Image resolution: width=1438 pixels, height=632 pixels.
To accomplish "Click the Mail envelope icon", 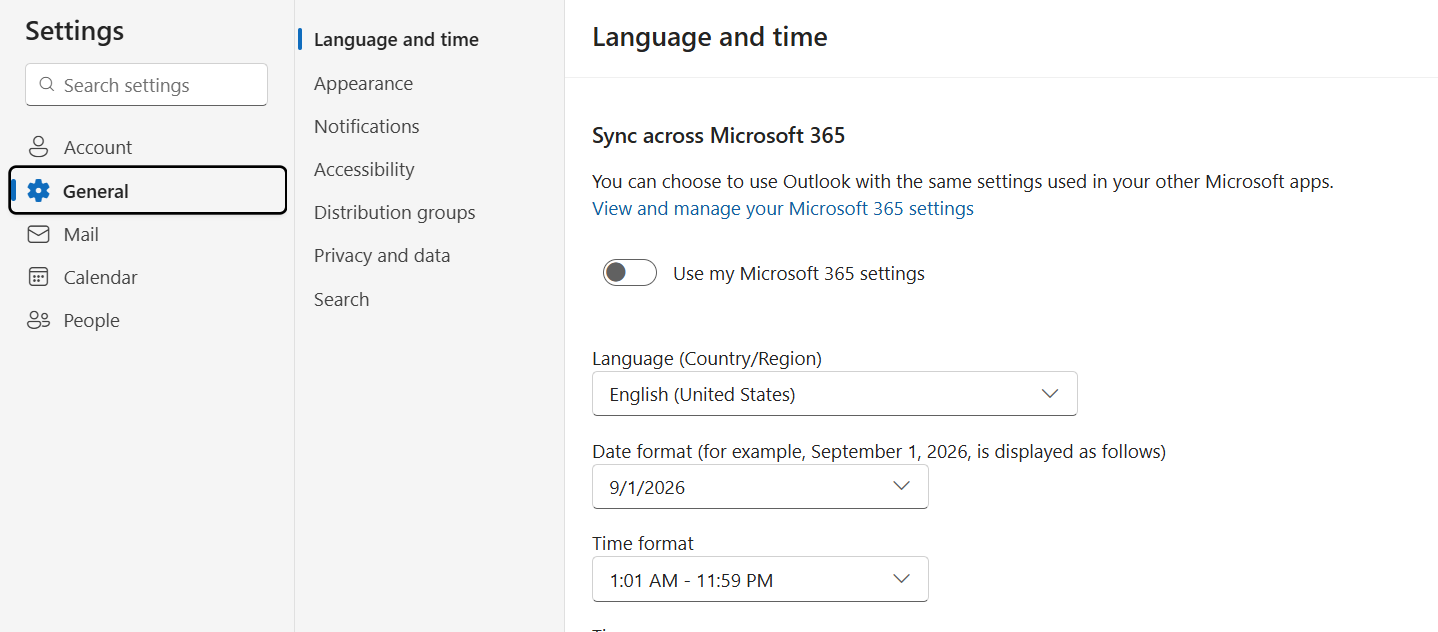I will (x=38, y=234).
